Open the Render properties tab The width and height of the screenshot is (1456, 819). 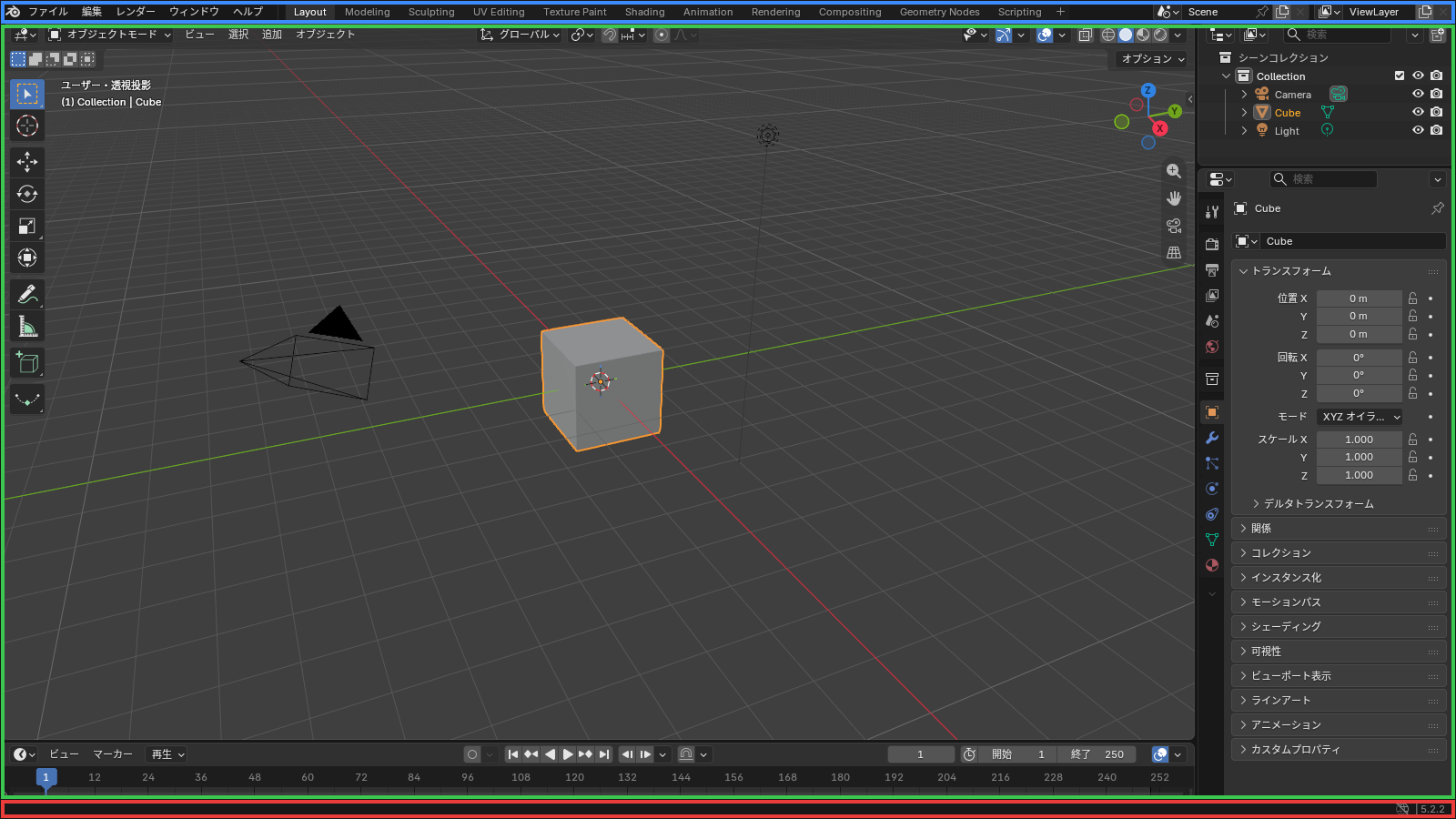tap(1212, 244)
